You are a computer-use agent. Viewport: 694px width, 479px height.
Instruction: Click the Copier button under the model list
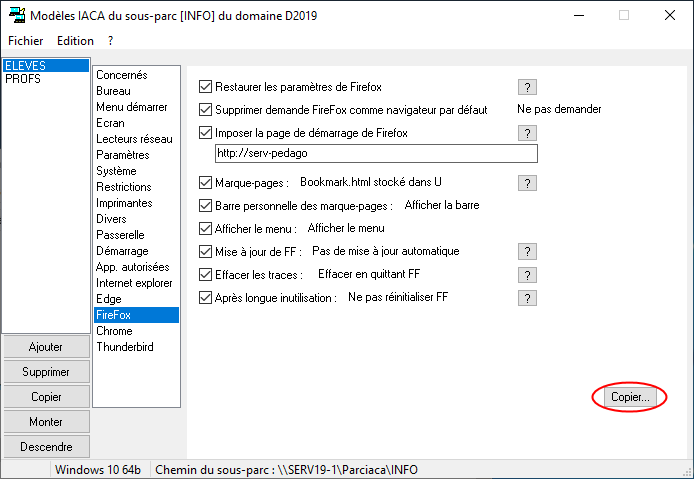[46, 397]
